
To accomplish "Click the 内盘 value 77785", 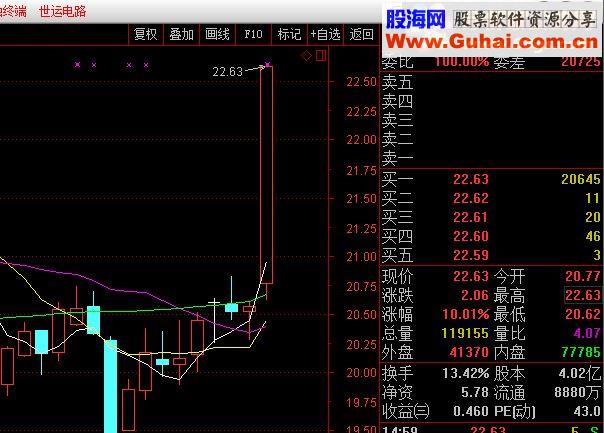I will (x=581, y=352).
